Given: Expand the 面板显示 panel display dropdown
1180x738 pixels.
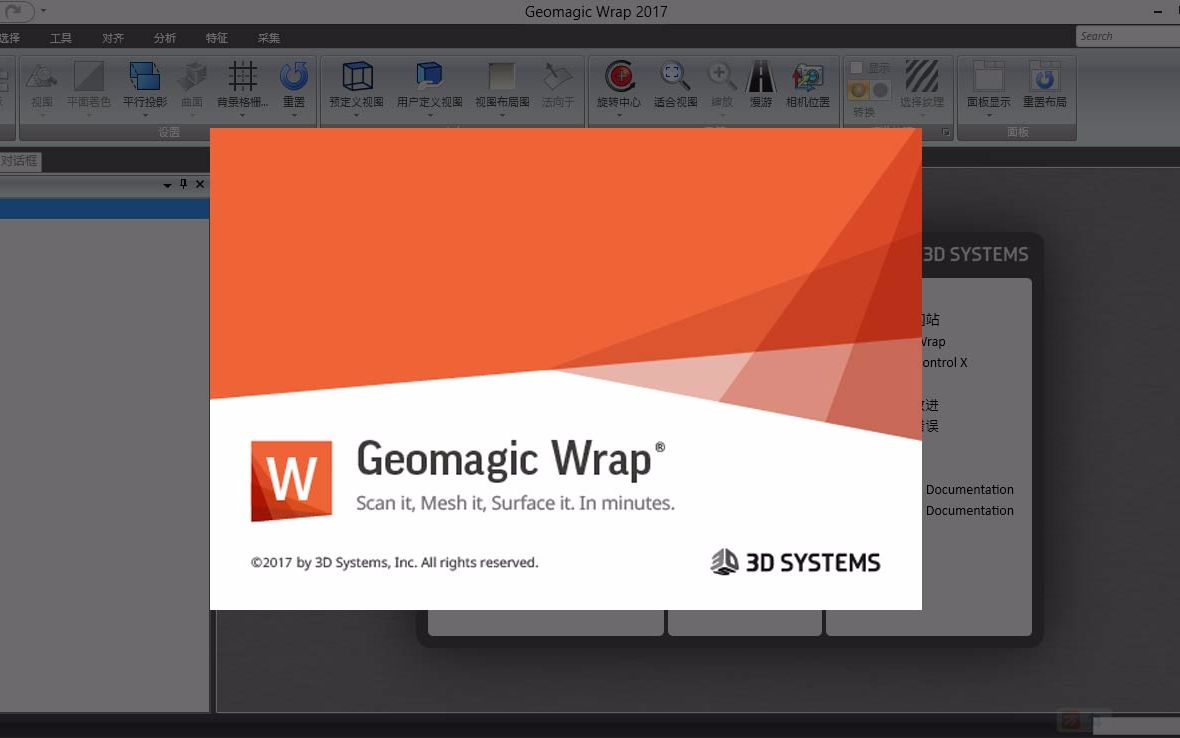Looking at the screenshot, I should [x=989, y=115].
